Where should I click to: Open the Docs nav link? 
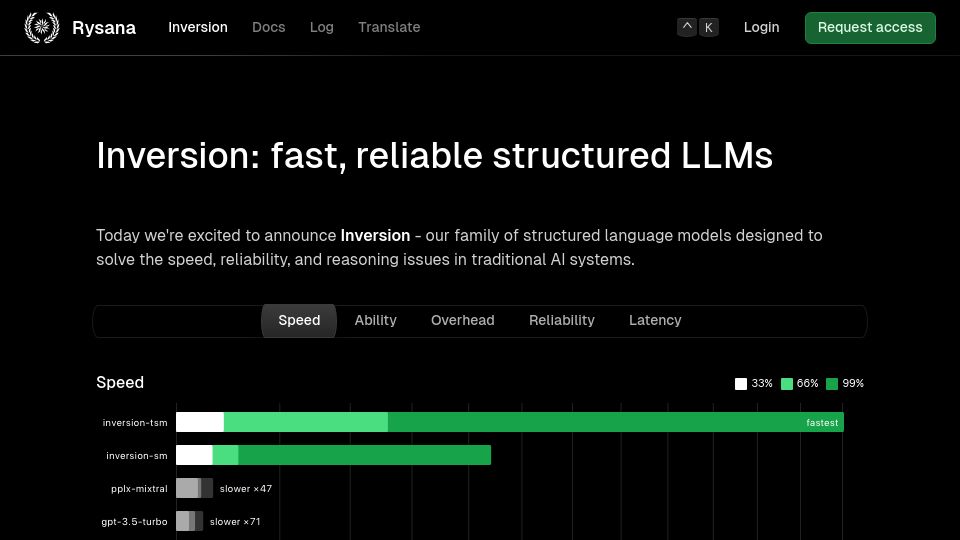(269, 27)
